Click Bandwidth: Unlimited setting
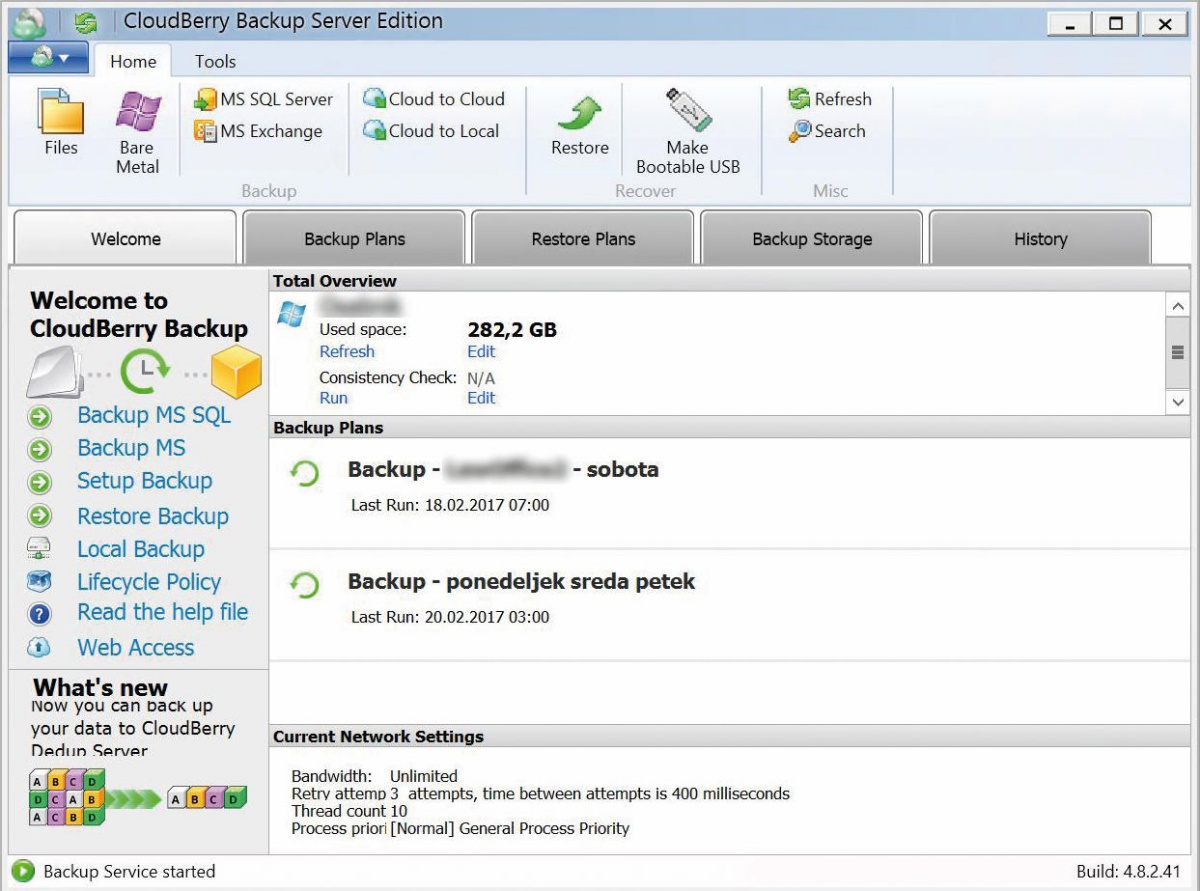 tap(374, 776)
